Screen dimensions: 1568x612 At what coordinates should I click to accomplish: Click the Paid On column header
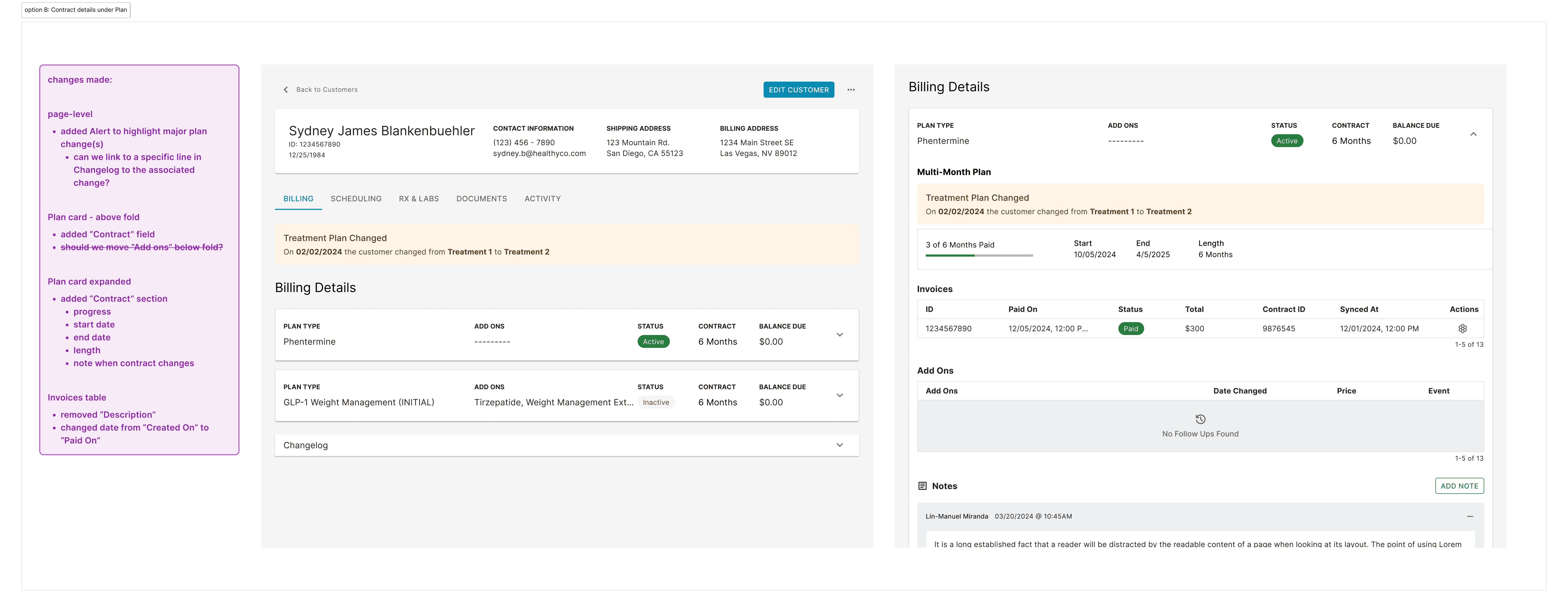[1023, 310]
